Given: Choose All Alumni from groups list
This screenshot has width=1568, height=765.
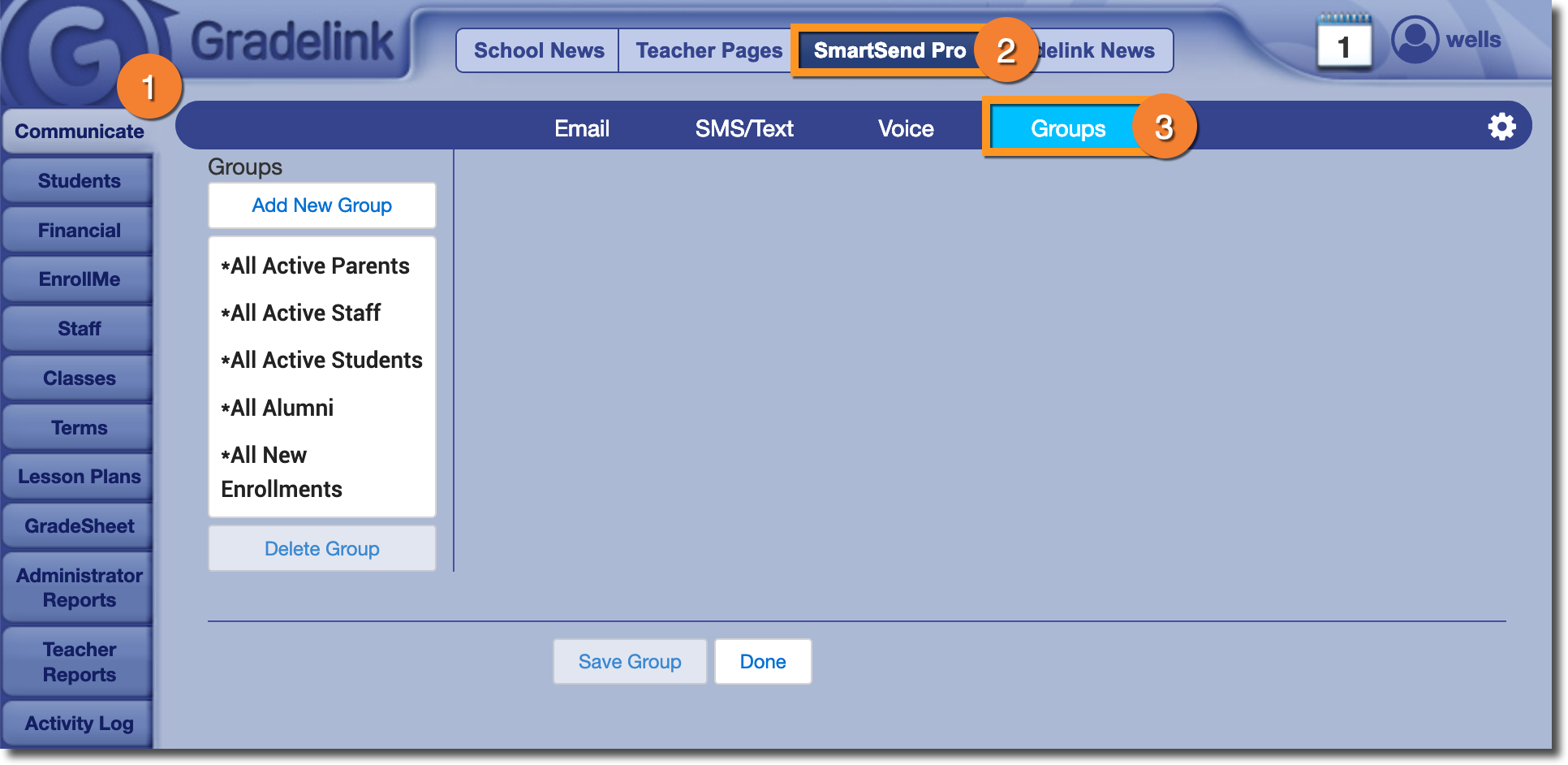Looking at the screenshot, I should 282,408.
